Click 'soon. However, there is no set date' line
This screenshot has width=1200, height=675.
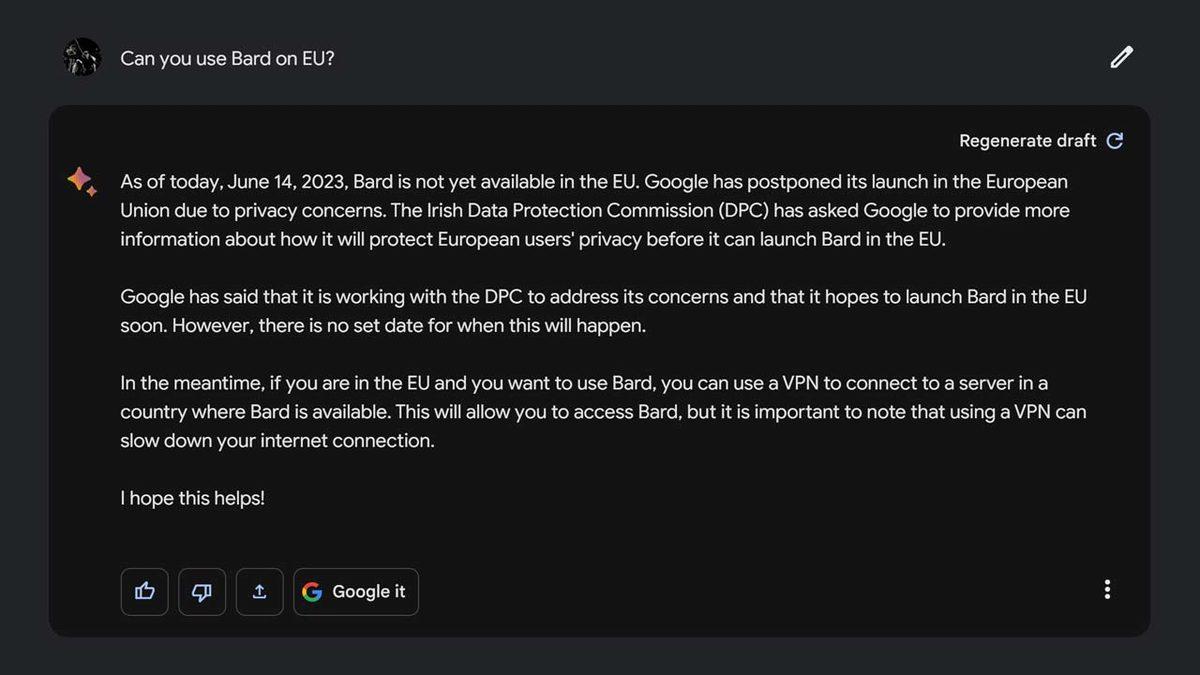coord(383,326)
